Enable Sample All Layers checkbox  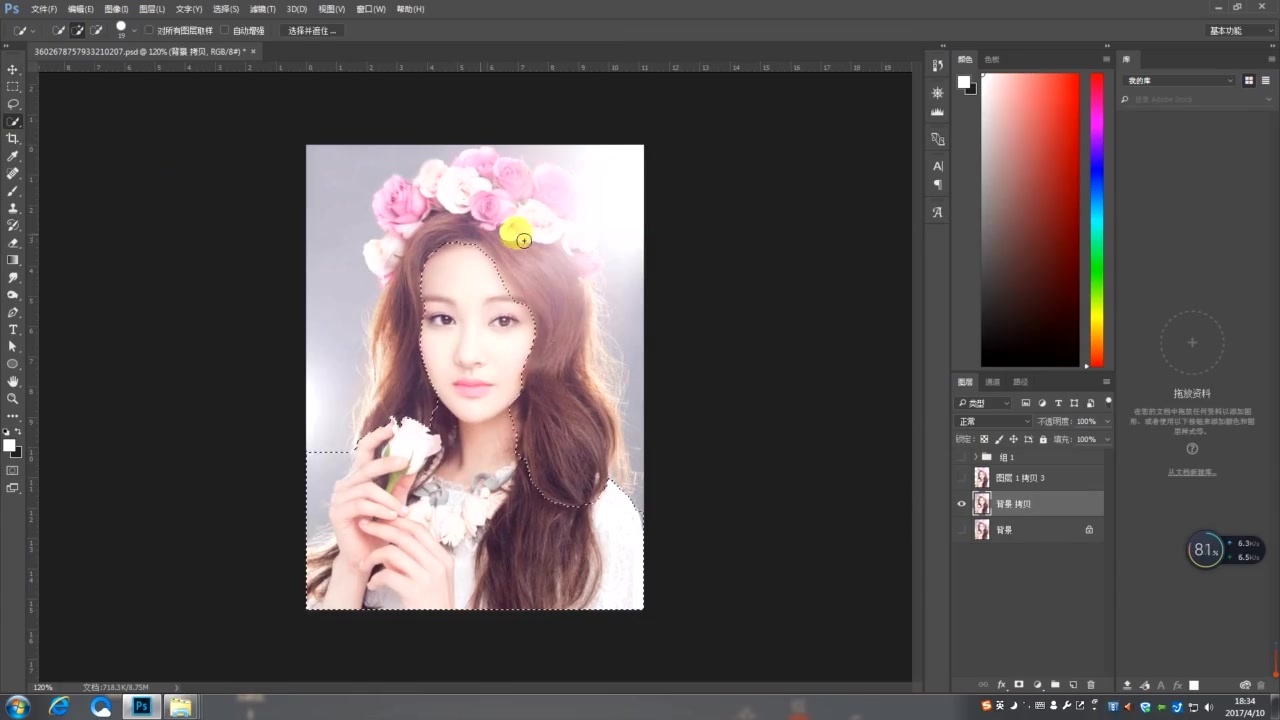click(x=149, y=30)
